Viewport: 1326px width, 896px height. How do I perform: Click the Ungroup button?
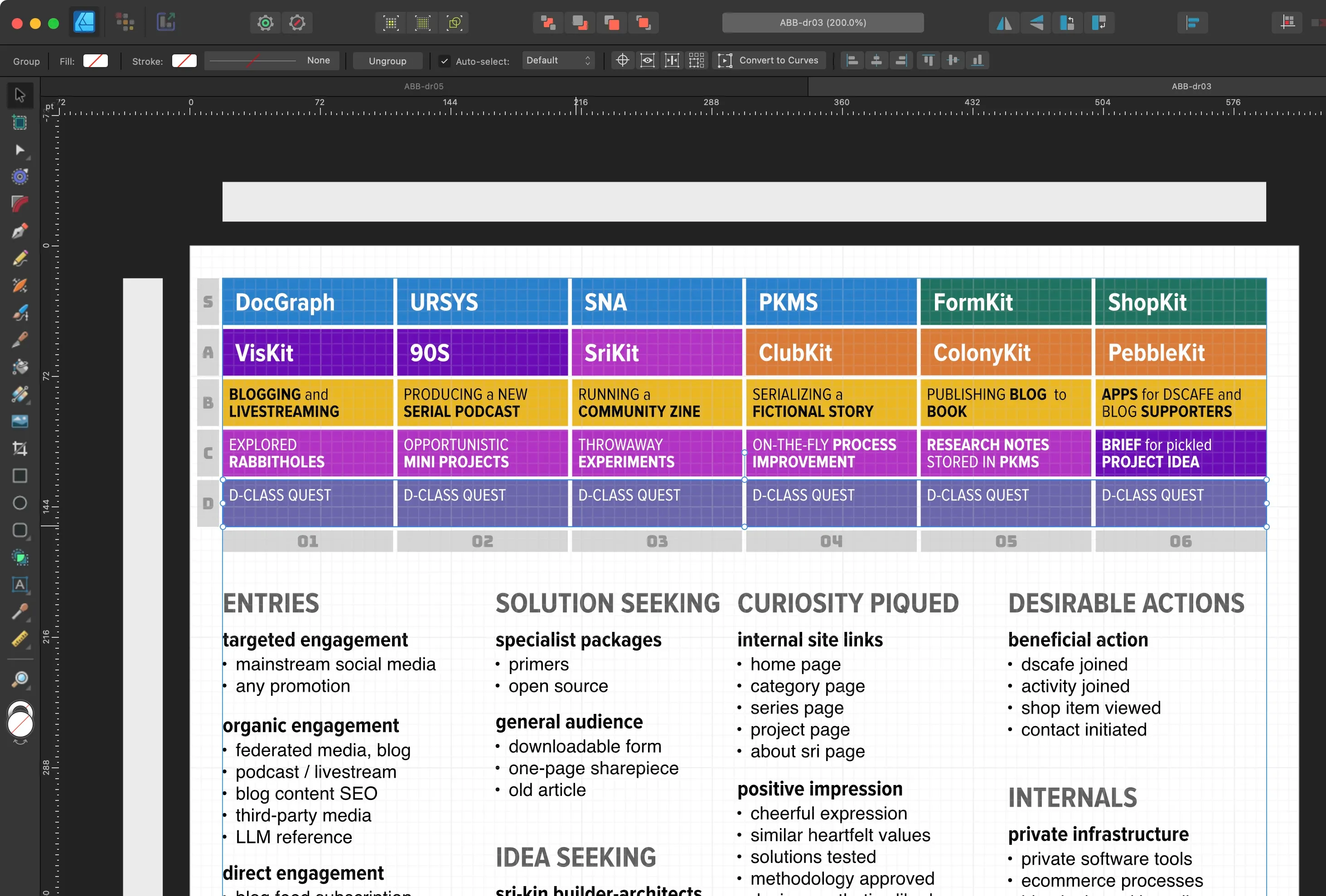(387, 60)
